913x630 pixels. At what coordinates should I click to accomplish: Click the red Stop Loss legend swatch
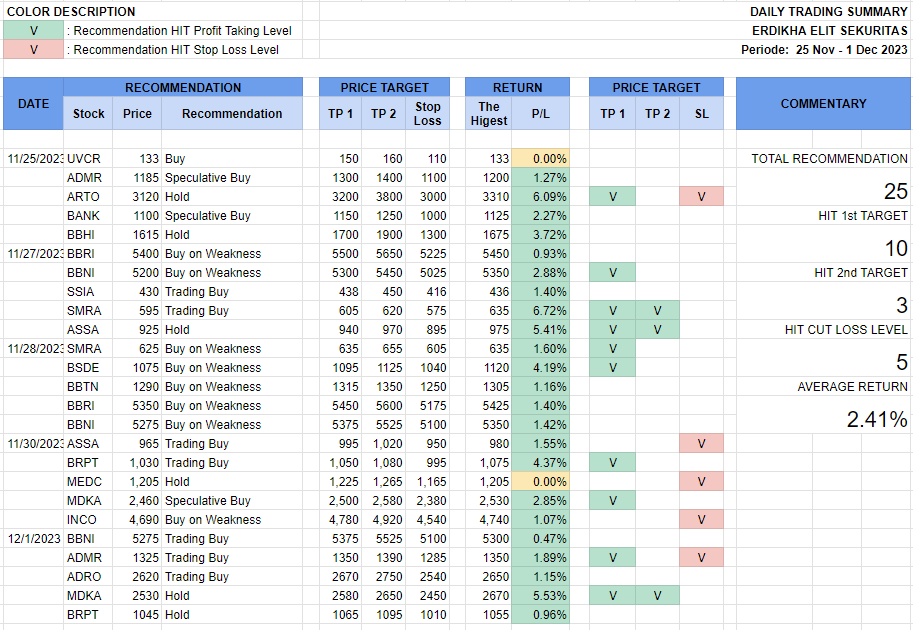[x=33, y=50]
